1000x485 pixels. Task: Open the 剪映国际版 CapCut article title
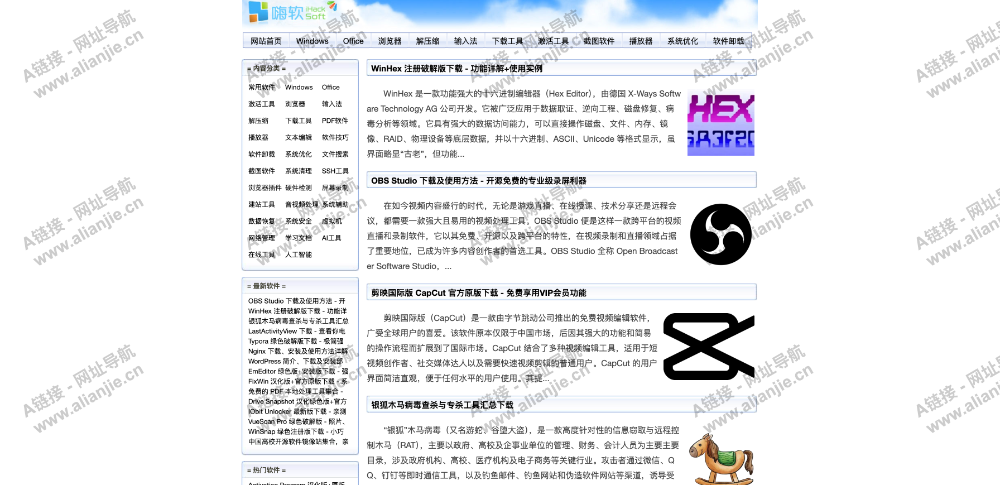coord(478,293)
